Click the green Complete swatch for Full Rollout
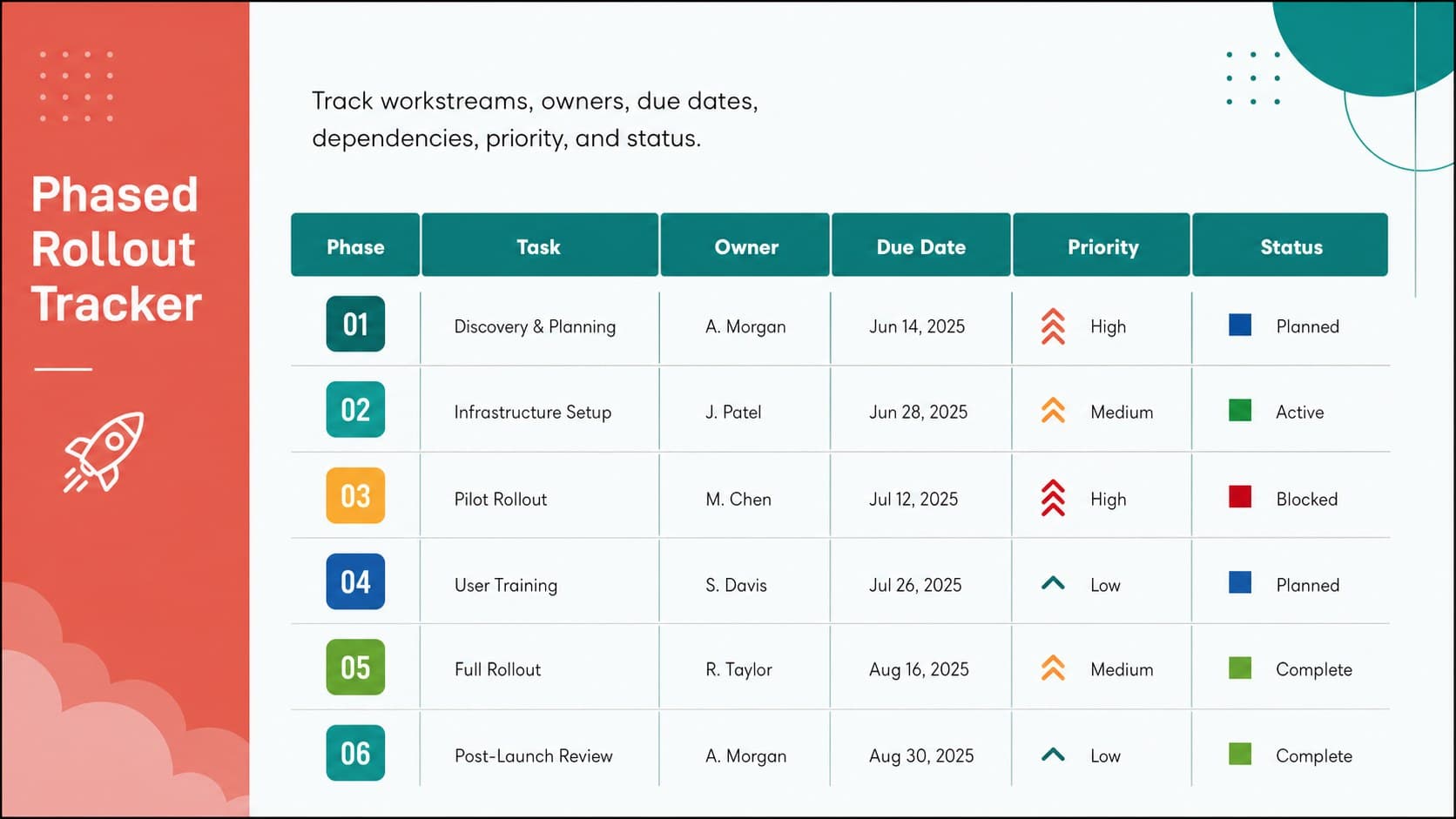1456x819 pixels. (x=1240, y=668)
